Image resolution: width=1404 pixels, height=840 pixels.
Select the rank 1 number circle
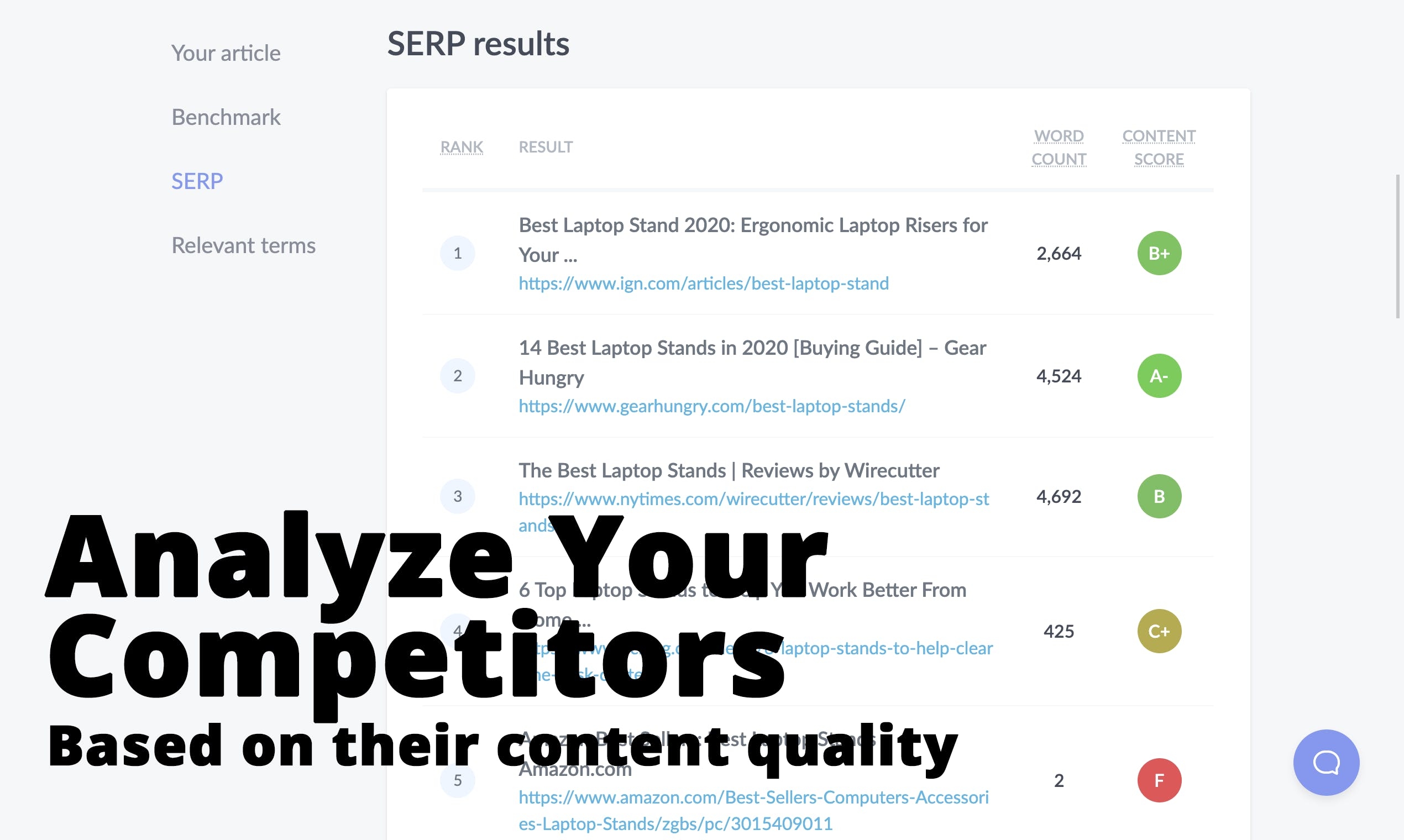tap(458, 253)
